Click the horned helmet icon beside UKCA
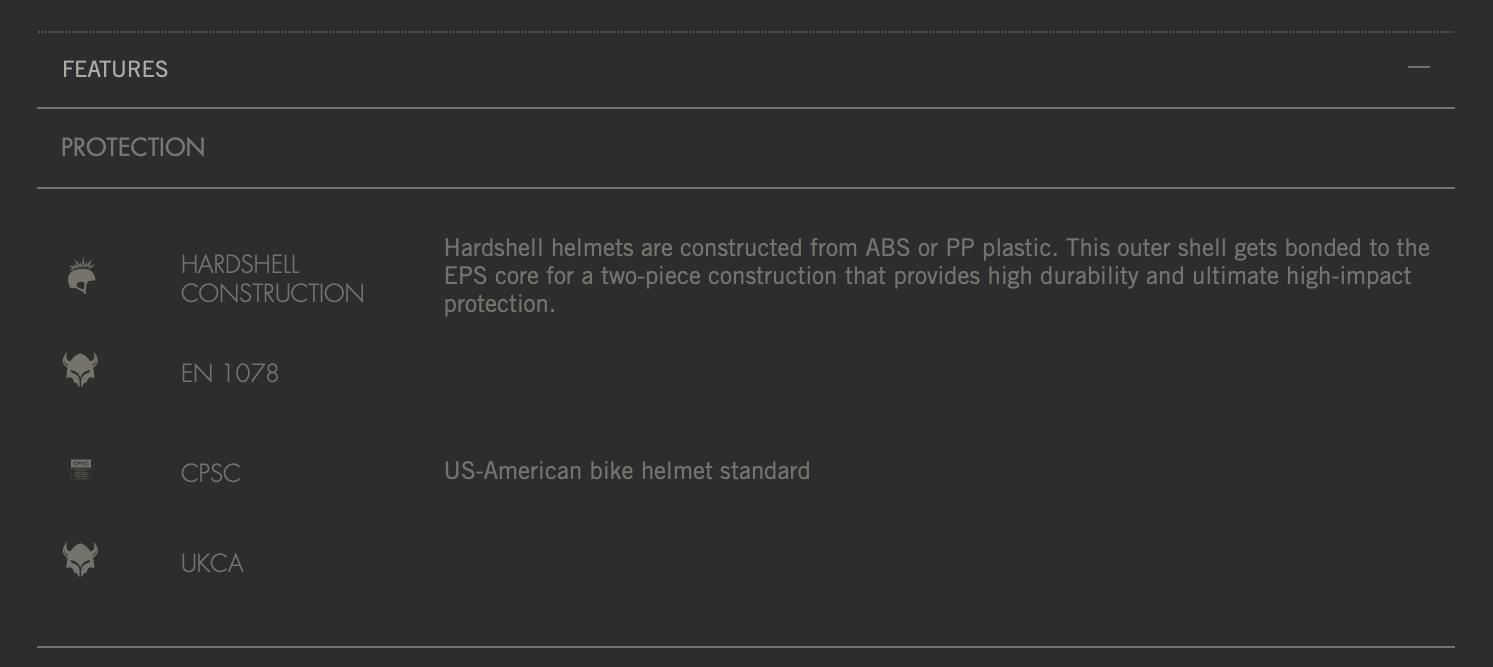Screen dimensions: 1493x667 pyautogui.click(x=81, y=559)
